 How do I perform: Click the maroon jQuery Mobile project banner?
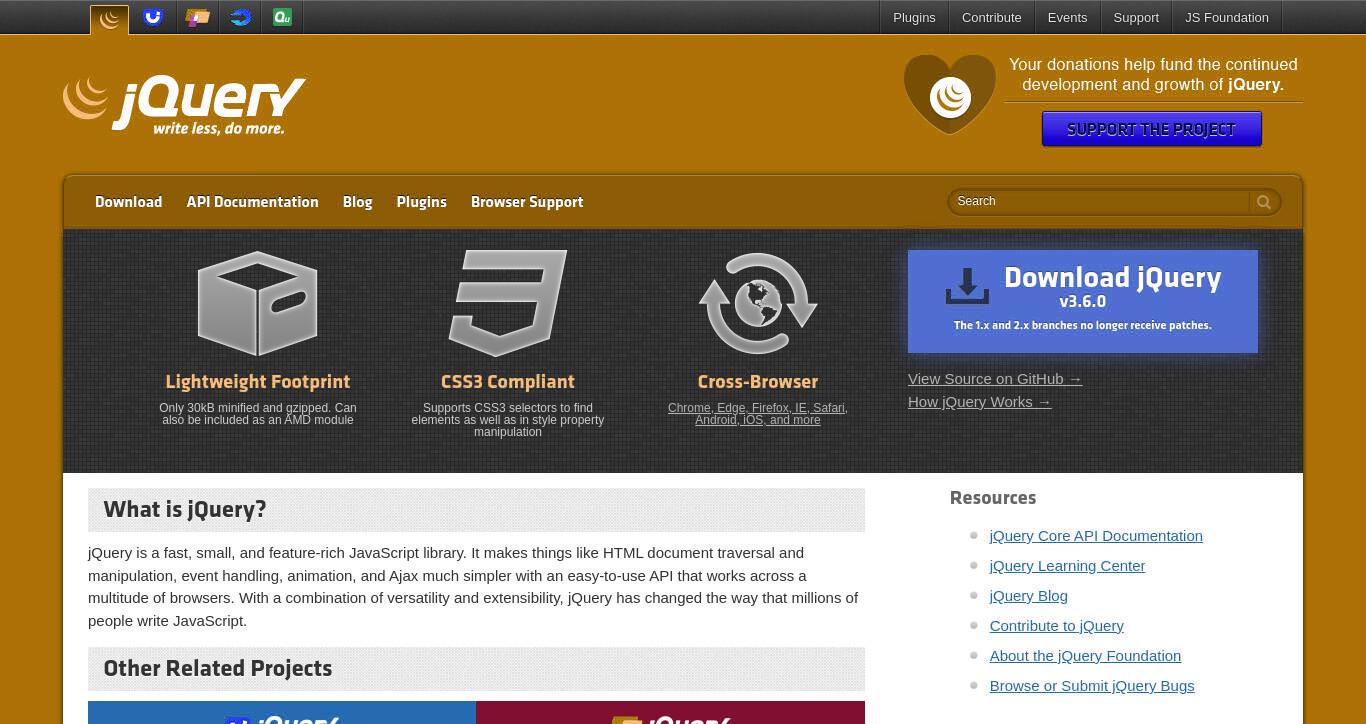(x=670, y=712)
